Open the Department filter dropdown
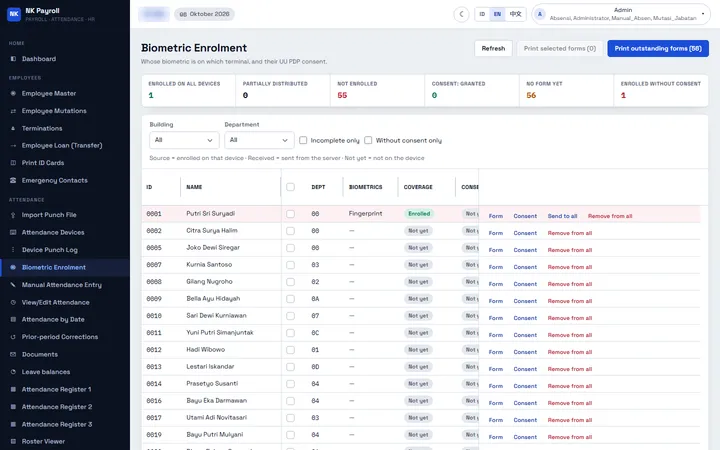720x450 pixels. click(259, 140)
